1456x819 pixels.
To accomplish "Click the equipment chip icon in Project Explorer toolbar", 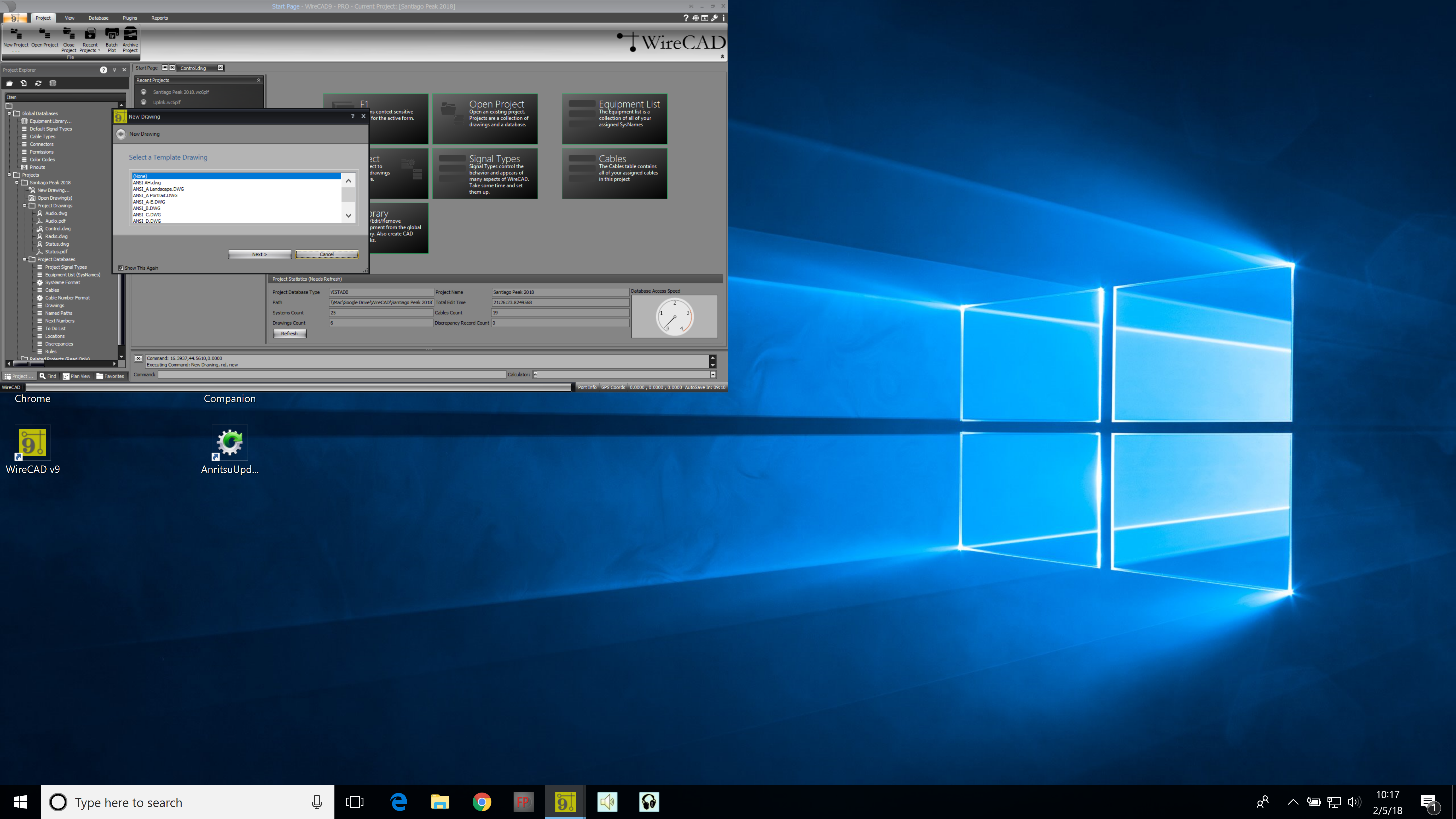I will [x=53, y=83].
